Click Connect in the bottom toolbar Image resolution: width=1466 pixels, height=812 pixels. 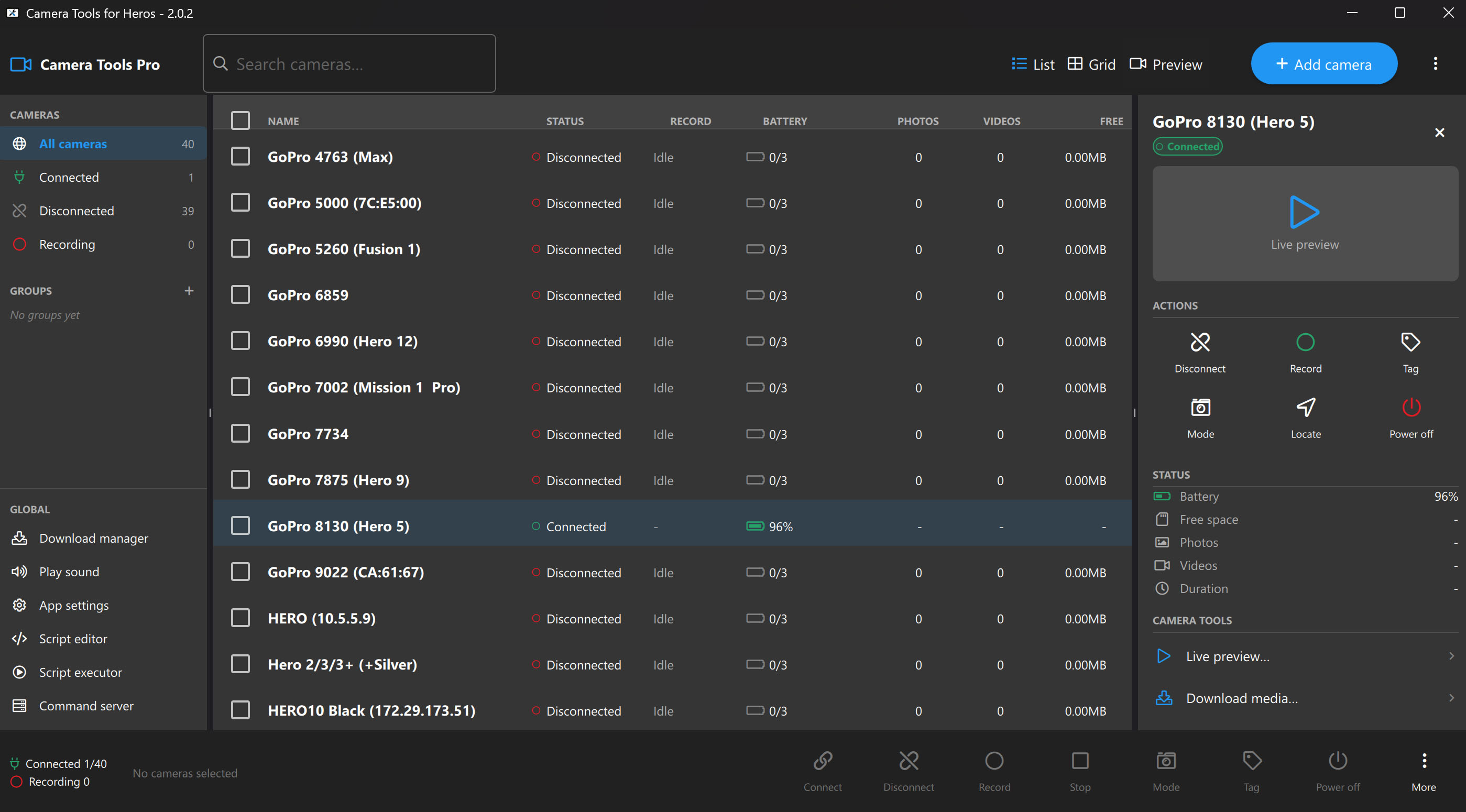823,771
